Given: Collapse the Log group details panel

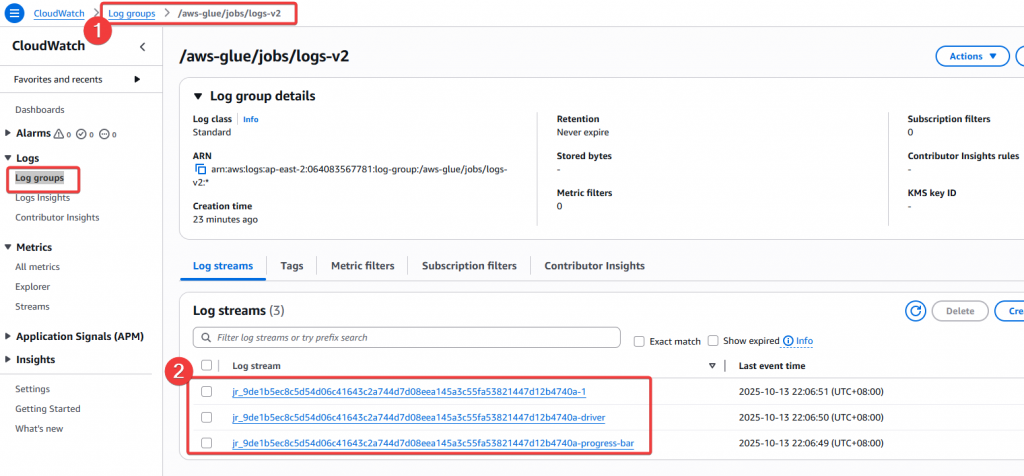Looking at the screenshot, I should tap(198, 96).
